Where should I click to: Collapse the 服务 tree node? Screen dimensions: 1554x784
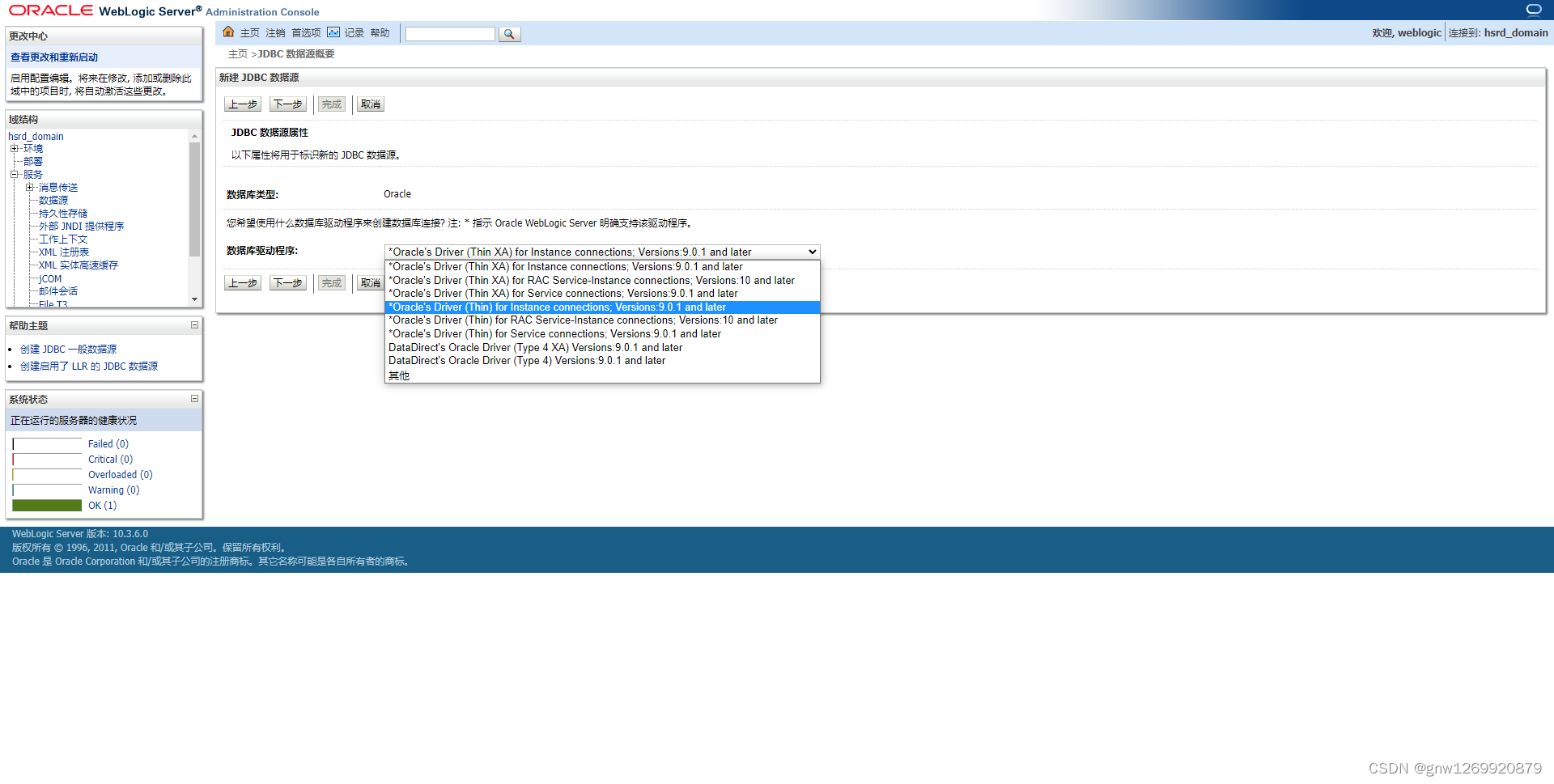coord(14,175)
